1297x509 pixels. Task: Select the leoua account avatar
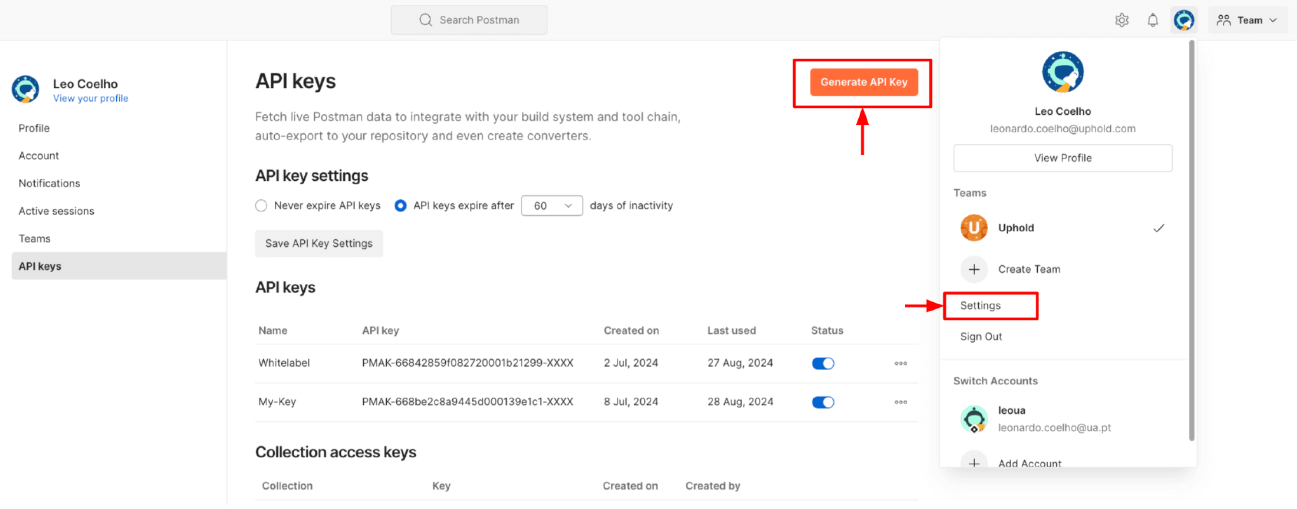point(974,418)
